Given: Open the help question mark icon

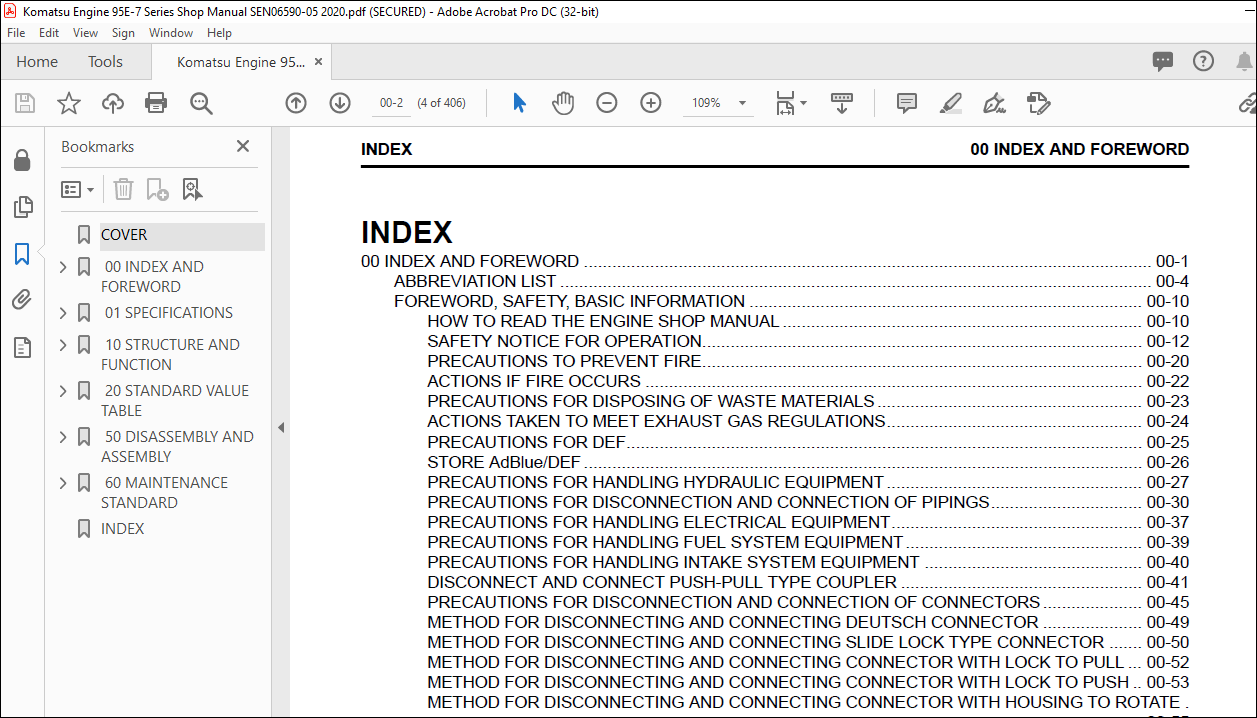Looking at the screenshot, I should (1204, 61).
